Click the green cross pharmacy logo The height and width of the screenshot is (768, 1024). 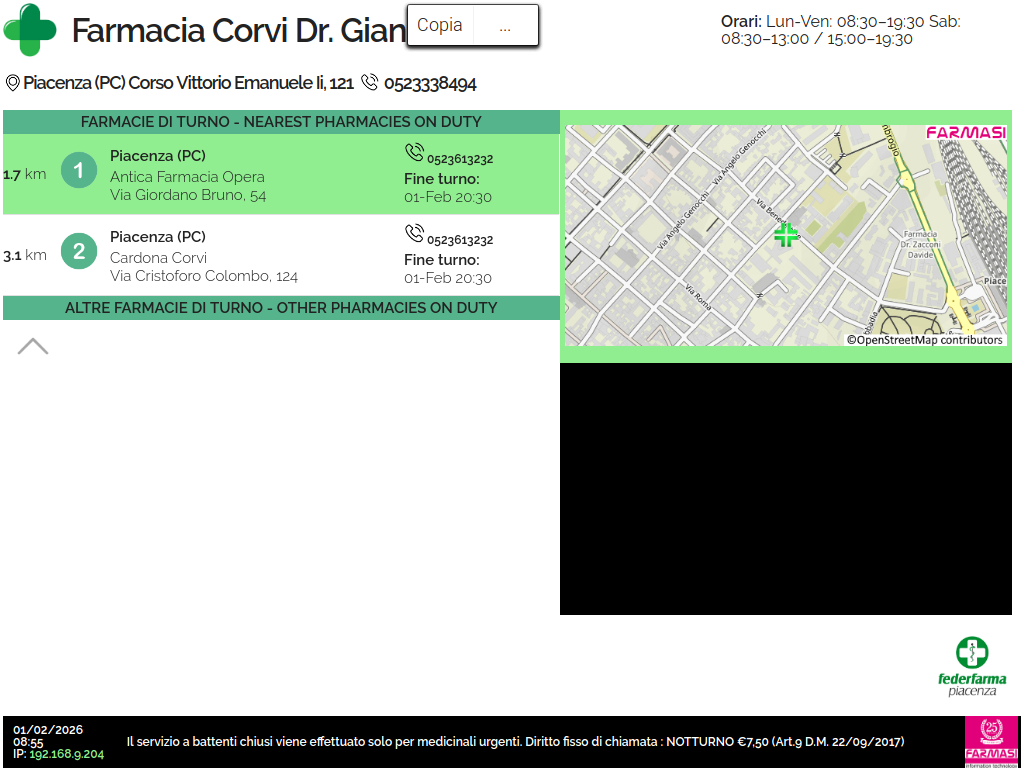click(x=30, y=30)
